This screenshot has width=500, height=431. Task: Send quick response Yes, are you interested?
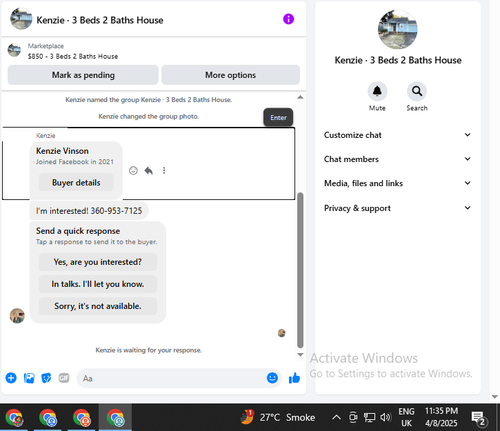pyautogui.click(x=98, y=262)
